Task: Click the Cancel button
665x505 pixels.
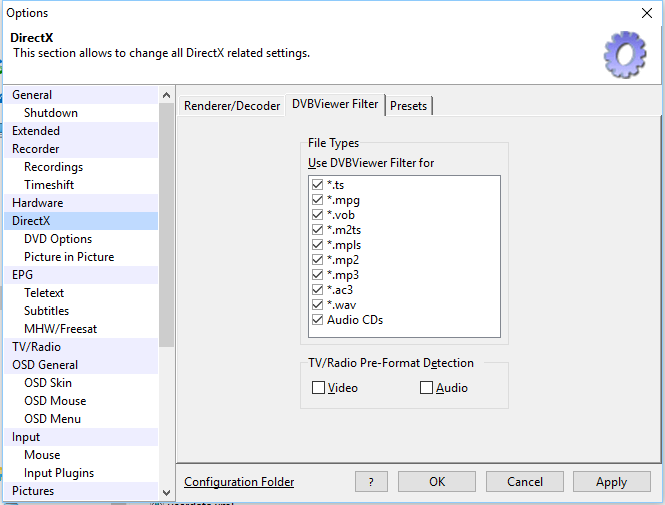Action: (525, 482)
